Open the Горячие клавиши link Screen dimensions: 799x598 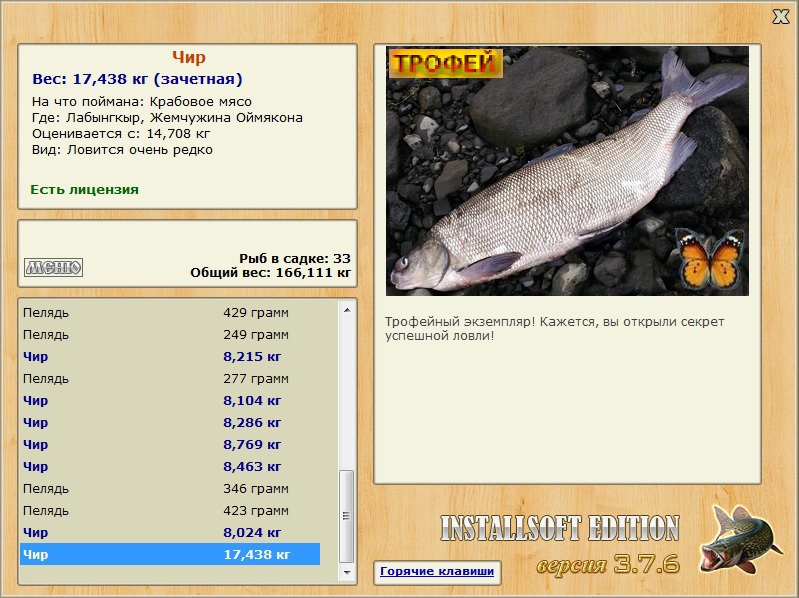[x=437, y=572]
